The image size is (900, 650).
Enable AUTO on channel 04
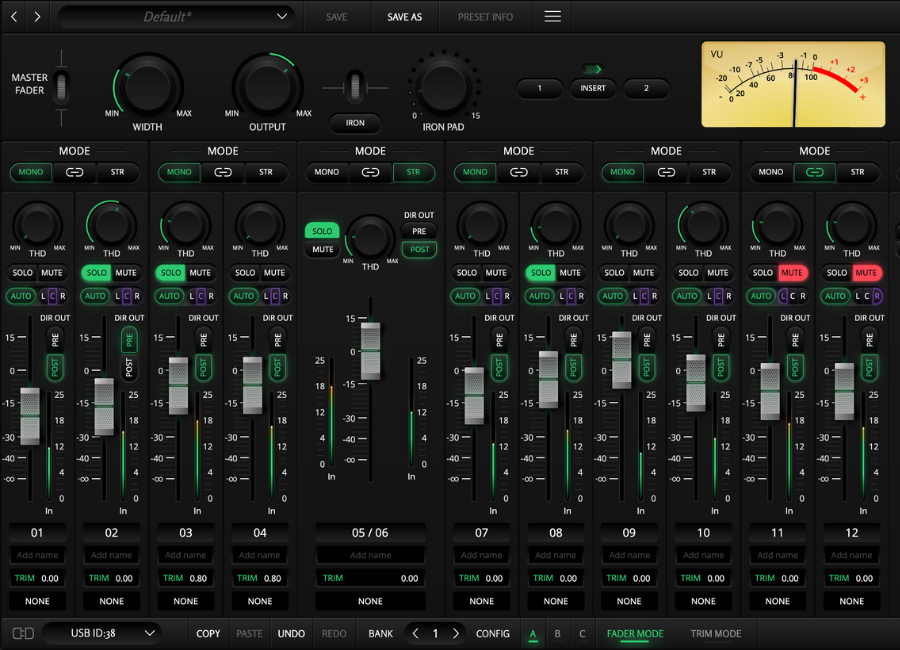(243, 296)
